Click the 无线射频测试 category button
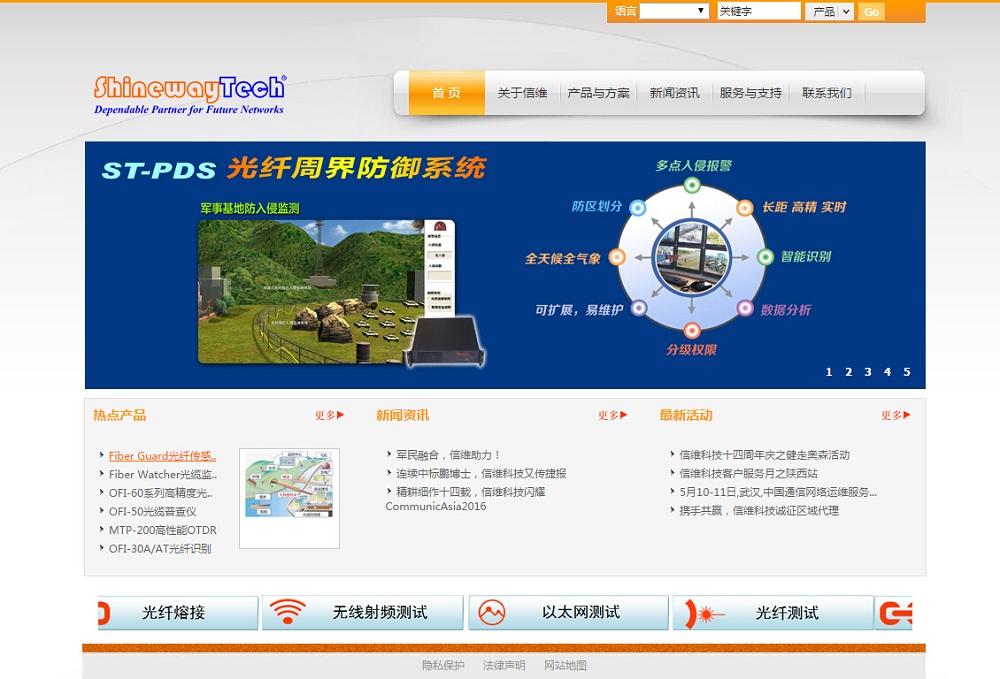 click(x=363, y=613)
